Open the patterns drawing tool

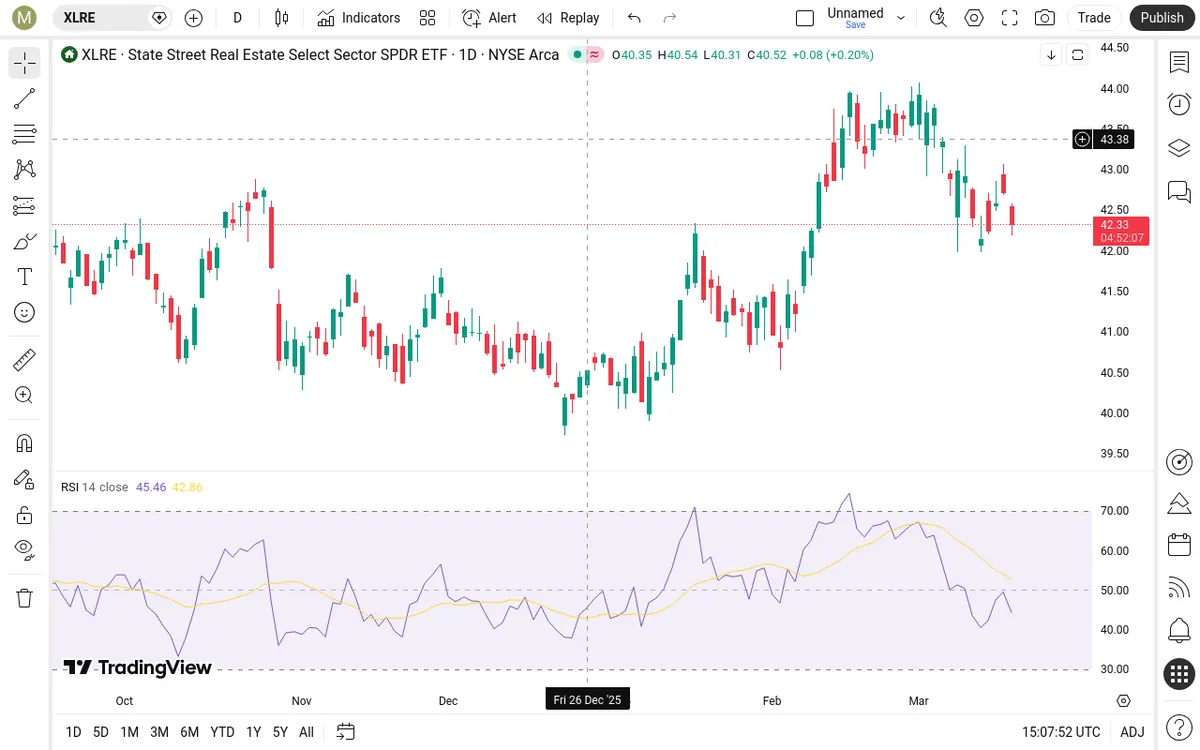point(25,170)
